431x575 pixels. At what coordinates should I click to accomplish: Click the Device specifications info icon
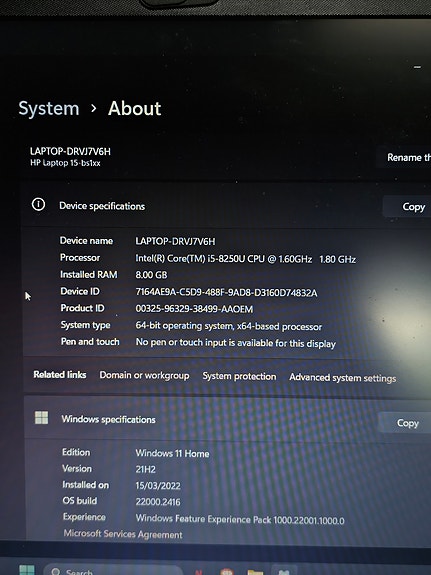39,204
